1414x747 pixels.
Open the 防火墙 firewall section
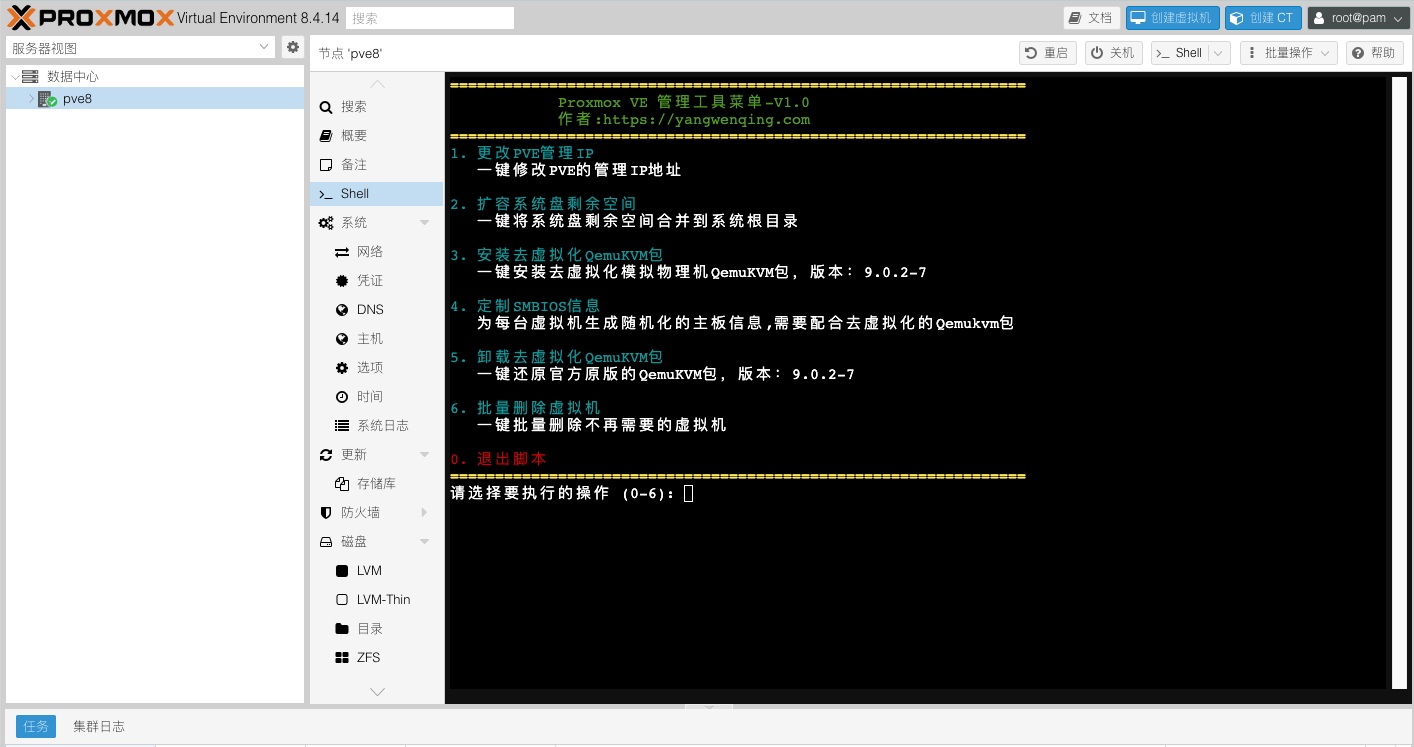click(360, 513)
